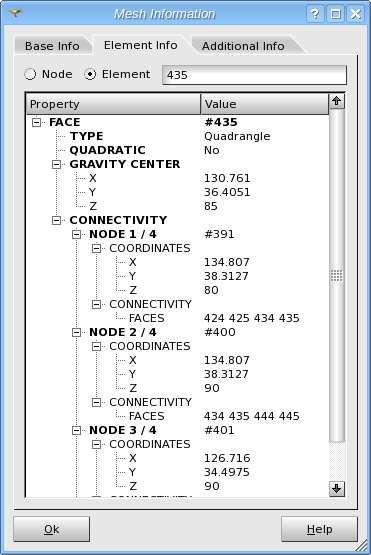Collapse NODE 2 / 4 branch
The width and height of the screenshot is (371, 555).
(76, 332)
